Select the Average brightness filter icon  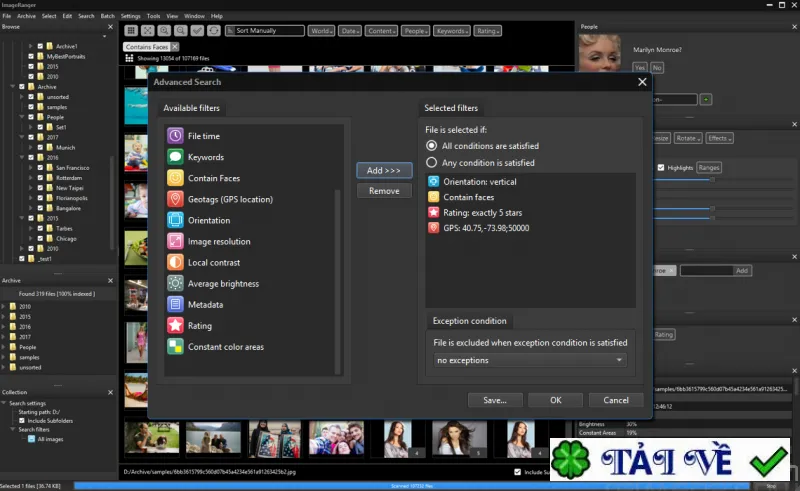(x=175, y=283)
